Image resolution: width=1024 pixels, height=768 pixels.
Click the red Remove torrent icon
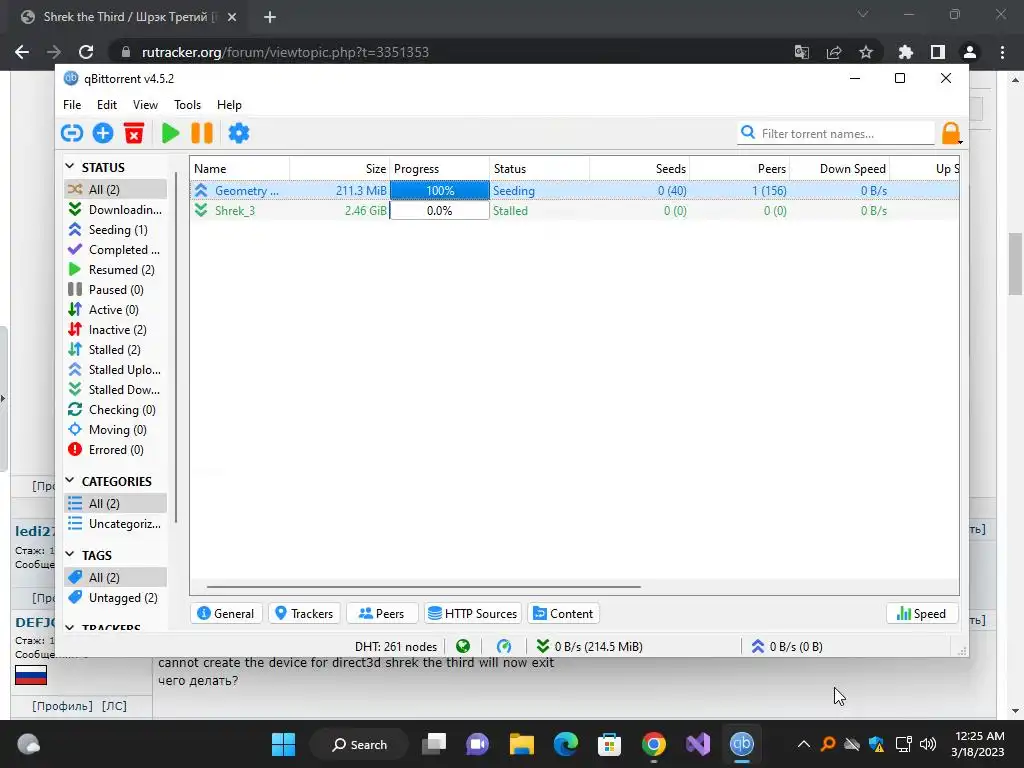(x=134, y=133)
